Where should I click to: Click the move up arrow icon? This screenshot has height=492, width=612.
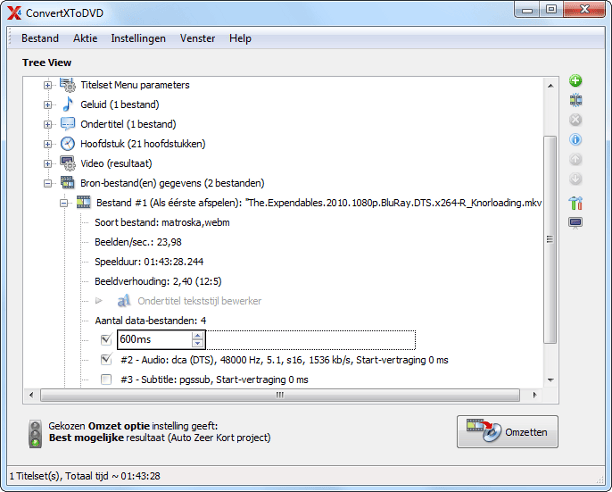(575, 159)
